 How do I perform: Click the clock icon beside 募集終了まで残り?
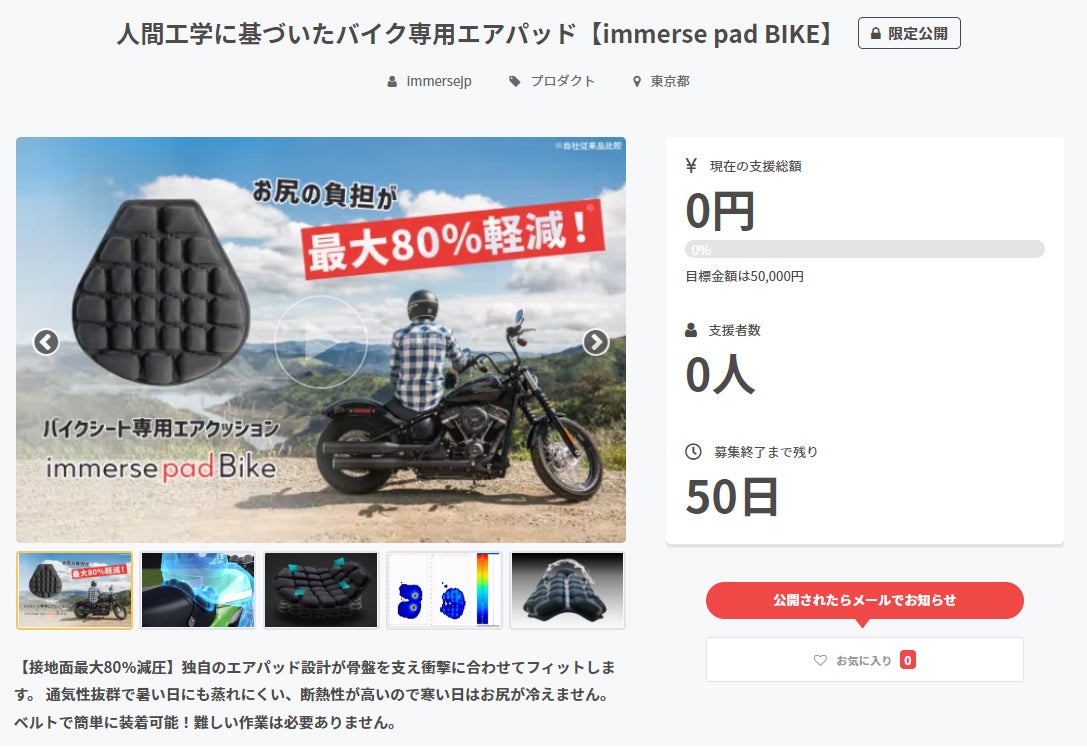point(693,451)
